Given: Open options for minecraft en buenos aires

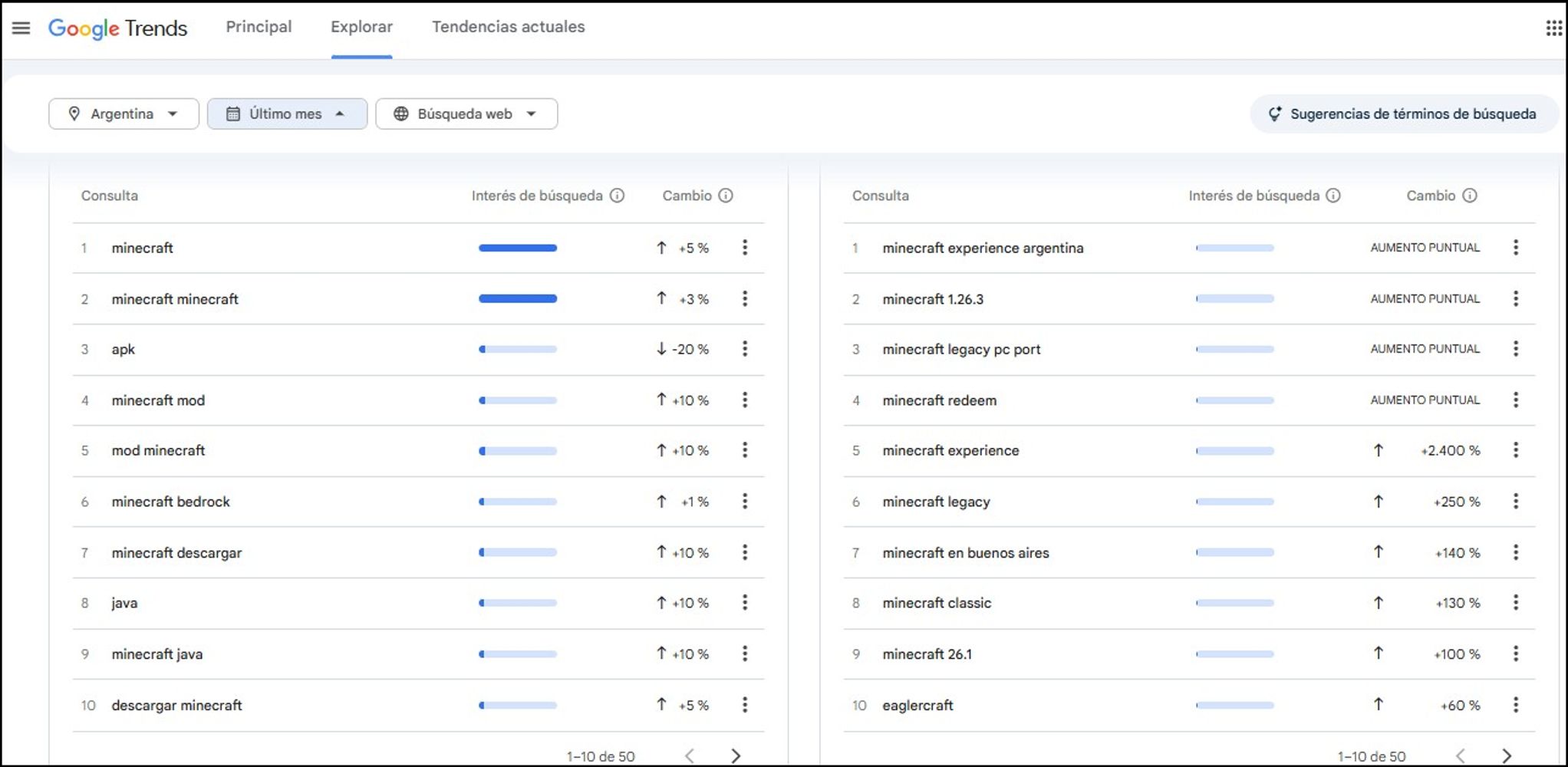Looking at the screenshot, I should click(x=1516, y=552).
